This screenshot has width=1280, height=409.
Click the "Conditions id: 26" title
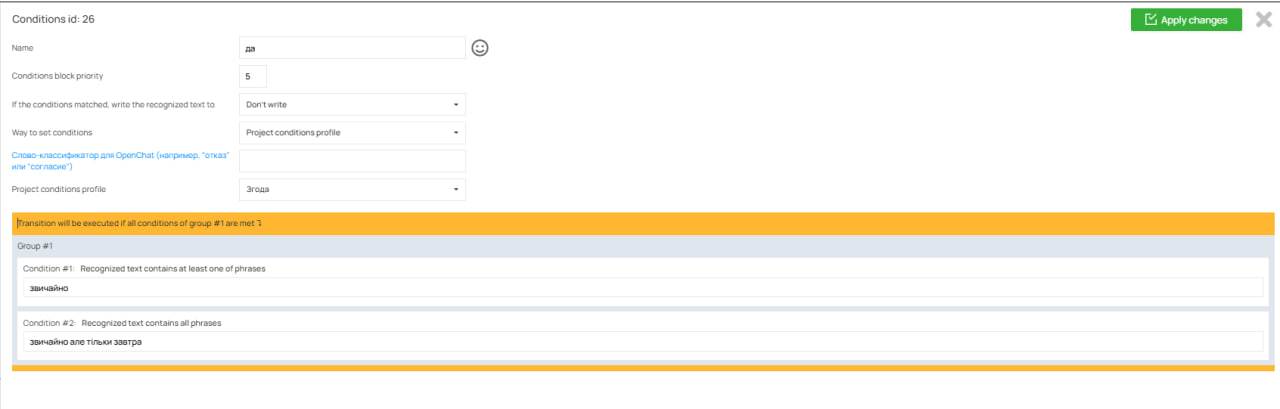coord(54,19)
